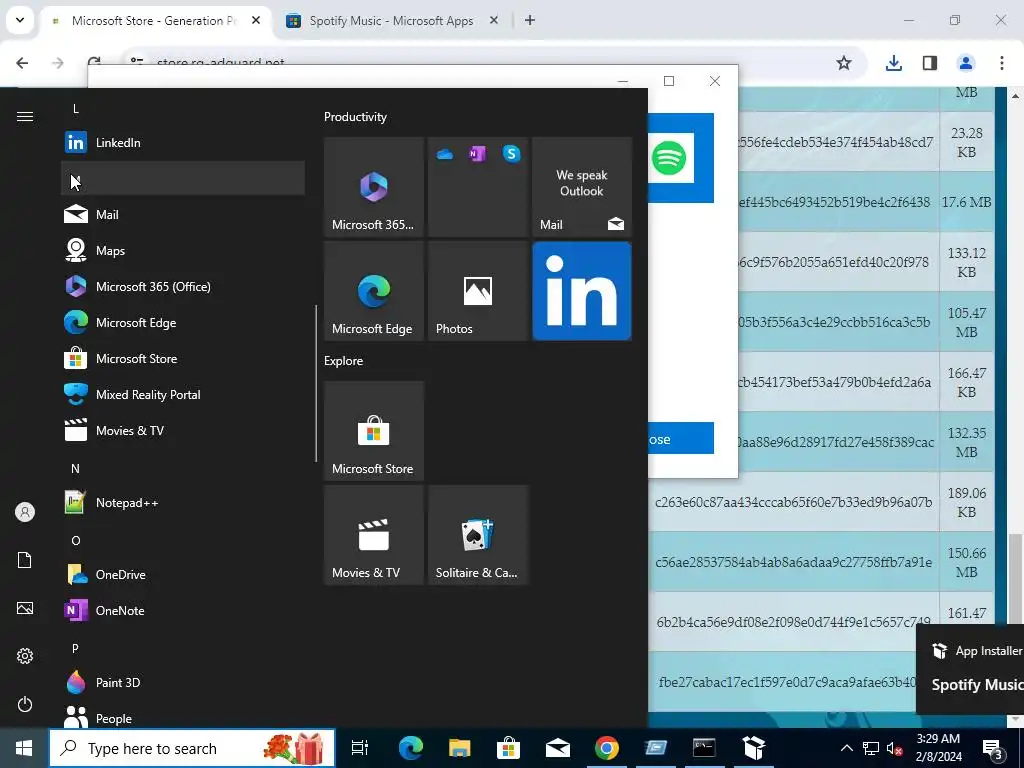The height and width of the screenshot is (768, 1024).
Task: Open Chrome three-dot menu
Action: click(1001, 63)
